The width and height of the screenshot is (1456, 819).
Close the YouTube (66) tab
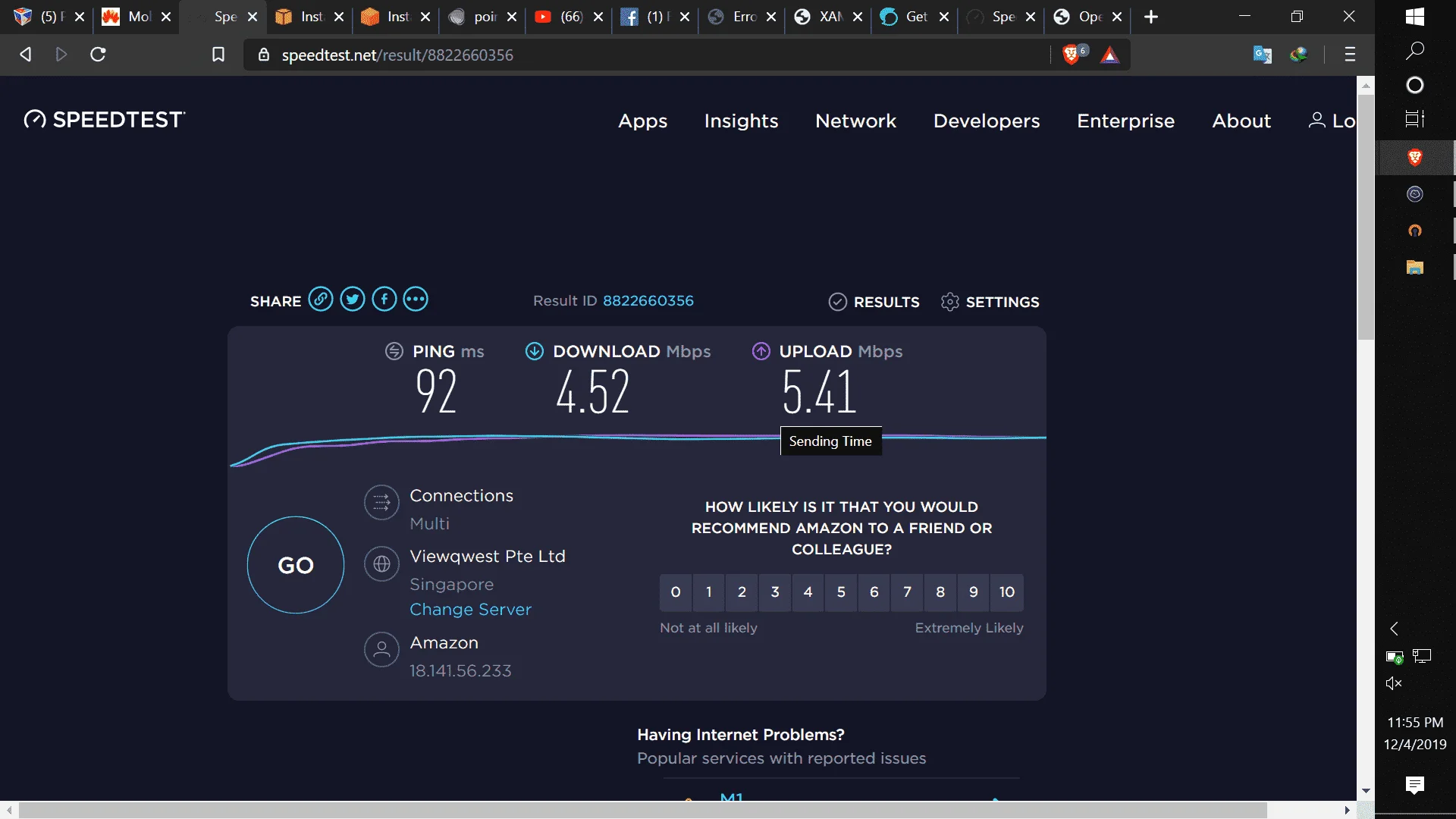598,17
